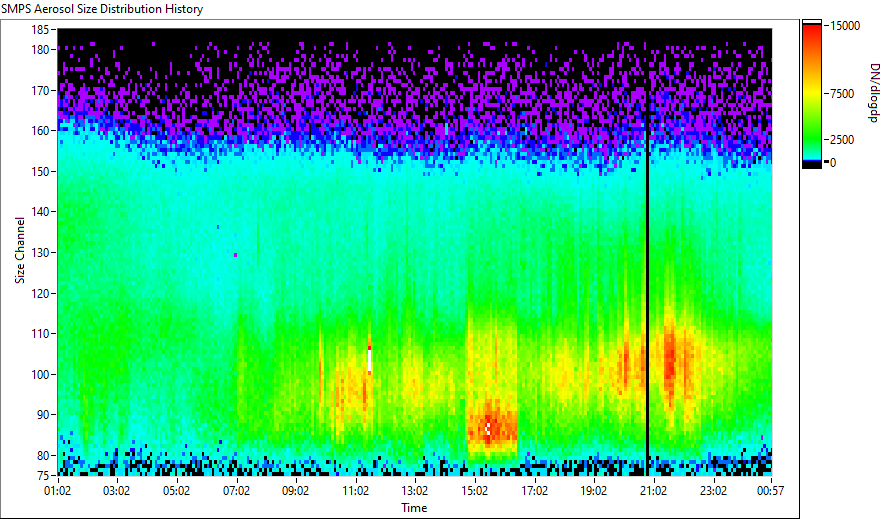Click the 150 size channel axis value
The image size is (884, 519).
click(x=41, y=171)
